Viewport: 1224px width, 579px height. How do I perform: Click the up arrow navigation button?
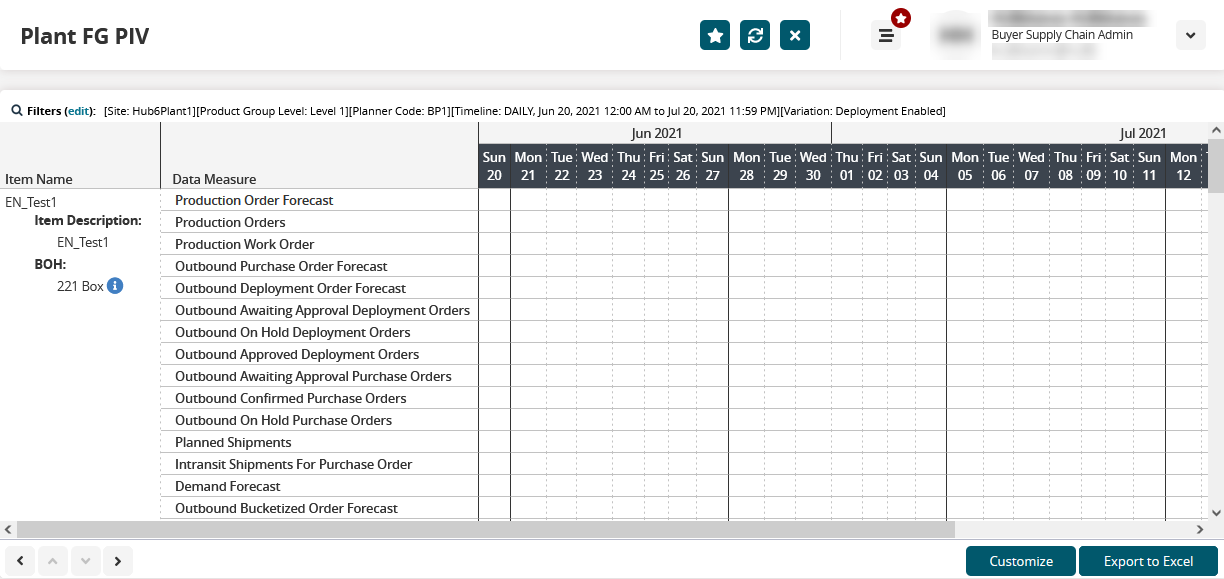(x=53, y=561)
